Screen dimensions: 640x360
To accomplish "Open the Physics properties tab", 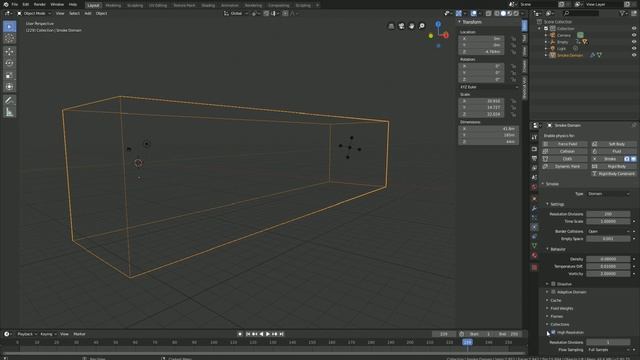I will tap(534, 227).
